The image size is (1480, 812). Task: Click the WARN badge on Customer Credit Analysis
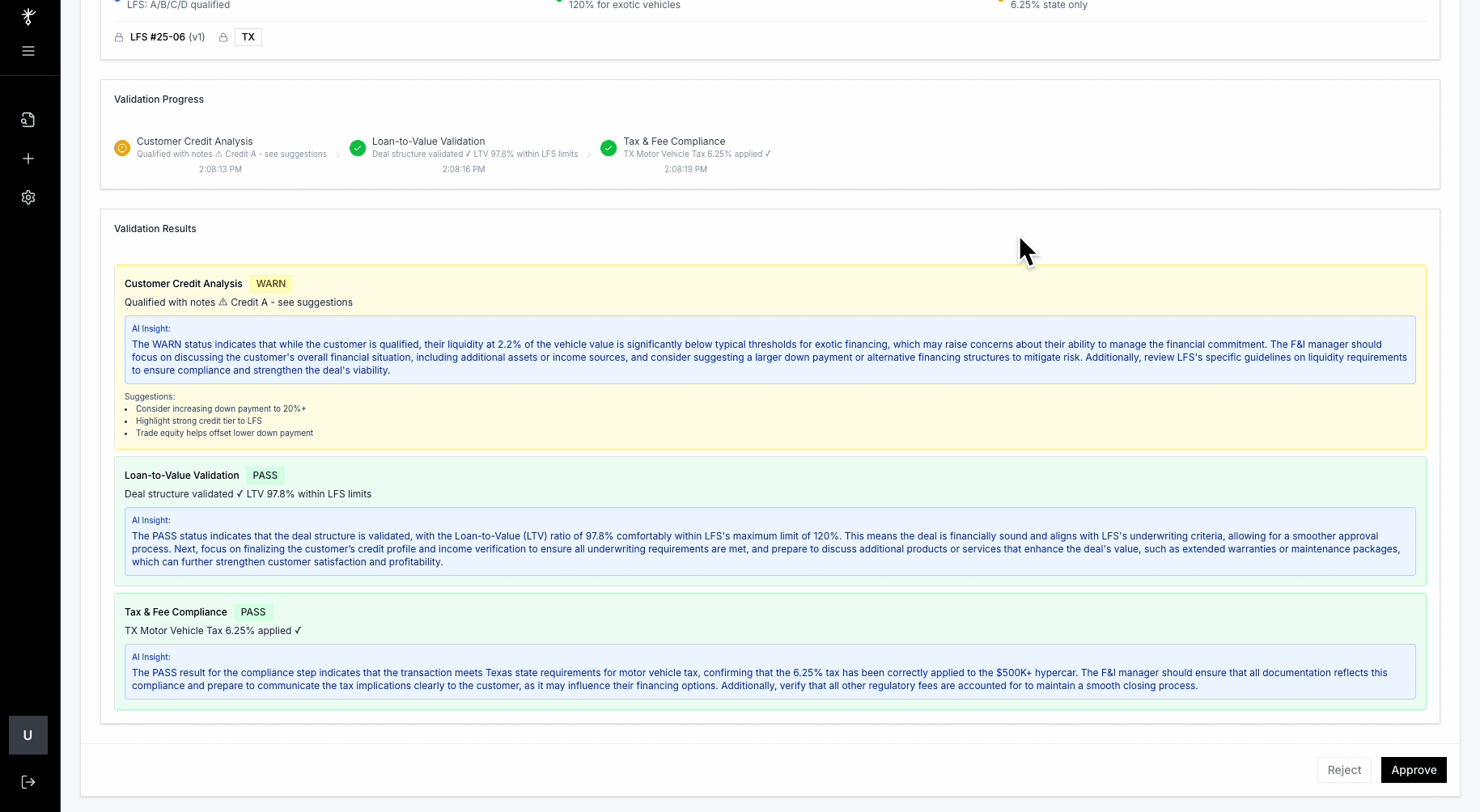[271, 284]
